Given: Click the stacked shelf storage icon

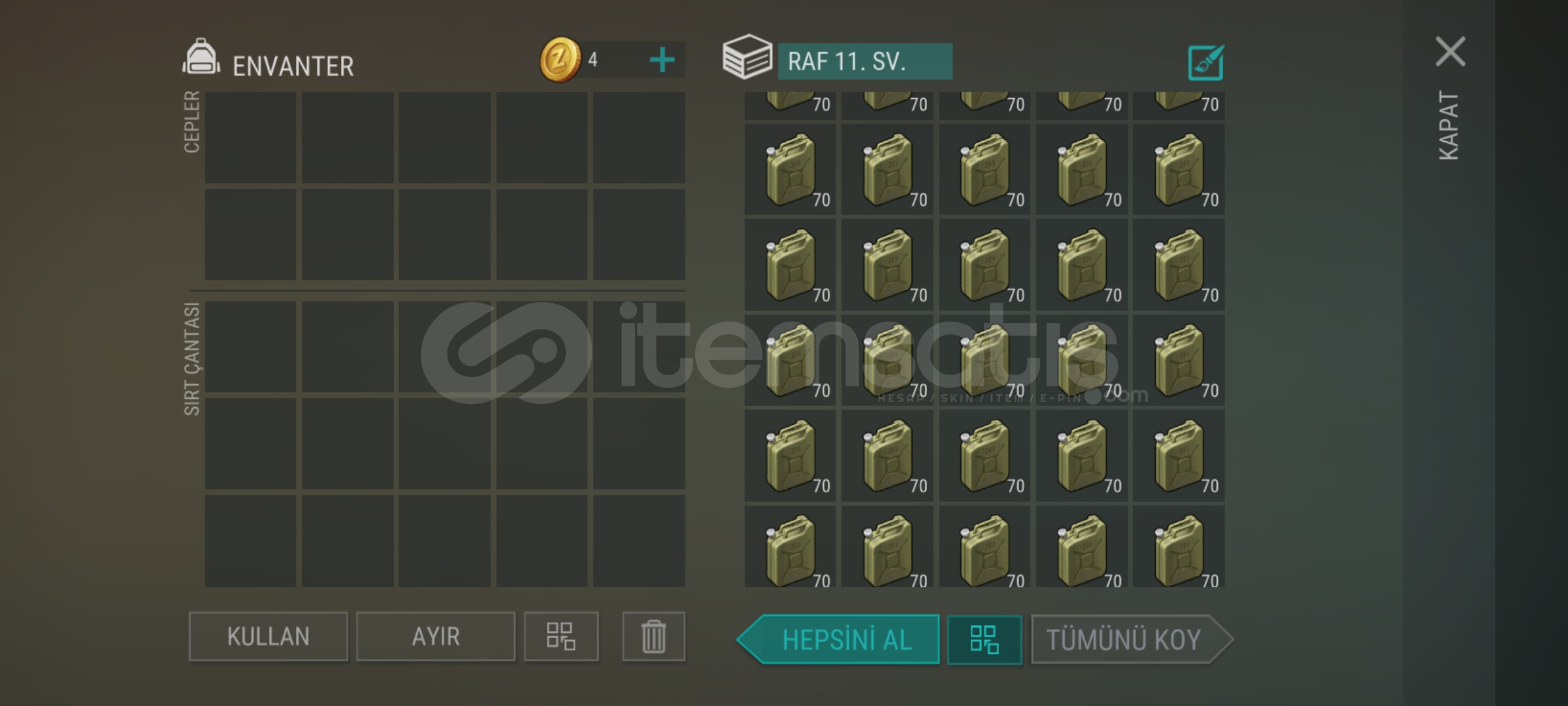Looking at the screenshot, I should tap(747, 57).
